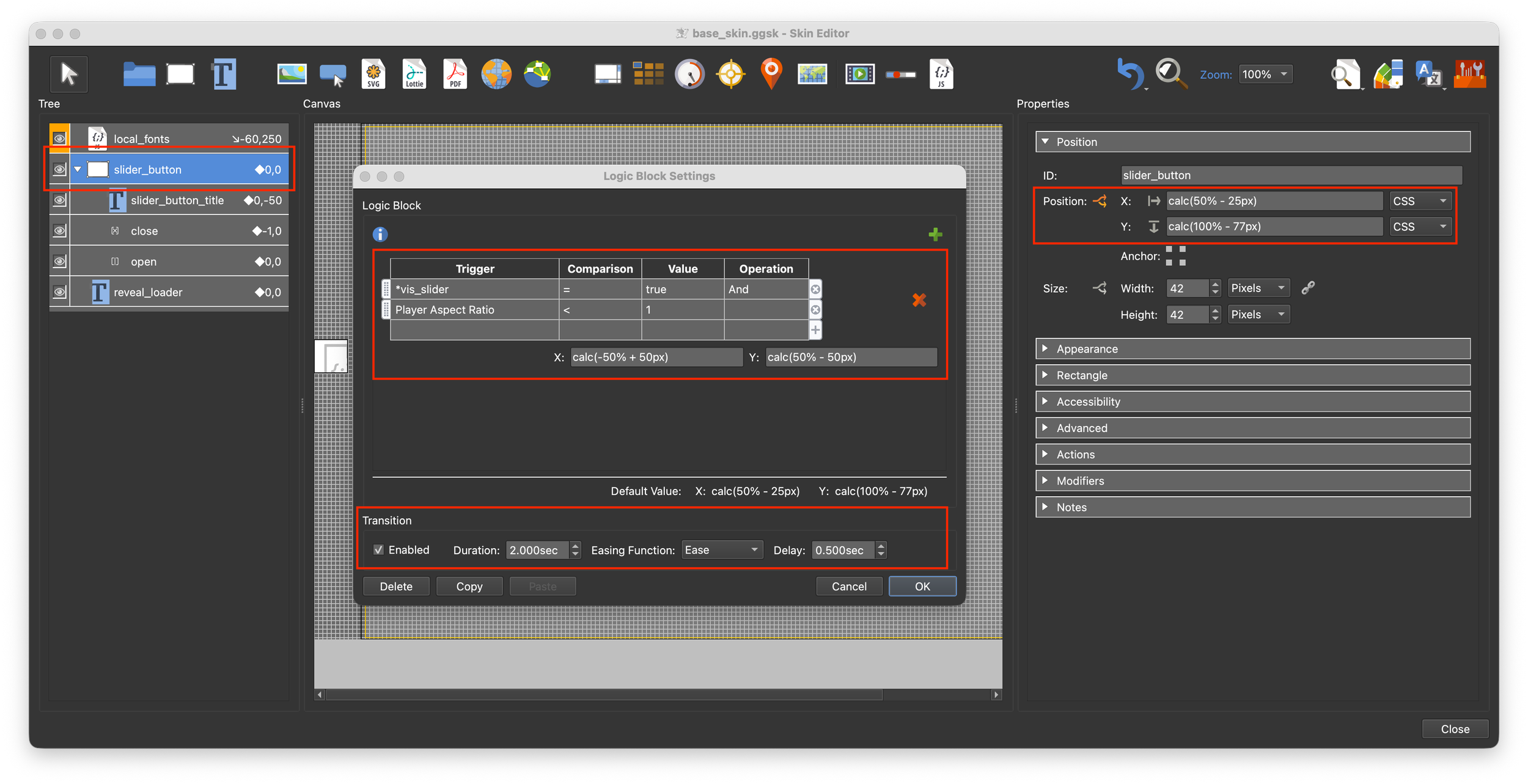Disable the transition Enabled checkbox
The height and width of the screenshot is (784, 1528).
tap(379, 550)
